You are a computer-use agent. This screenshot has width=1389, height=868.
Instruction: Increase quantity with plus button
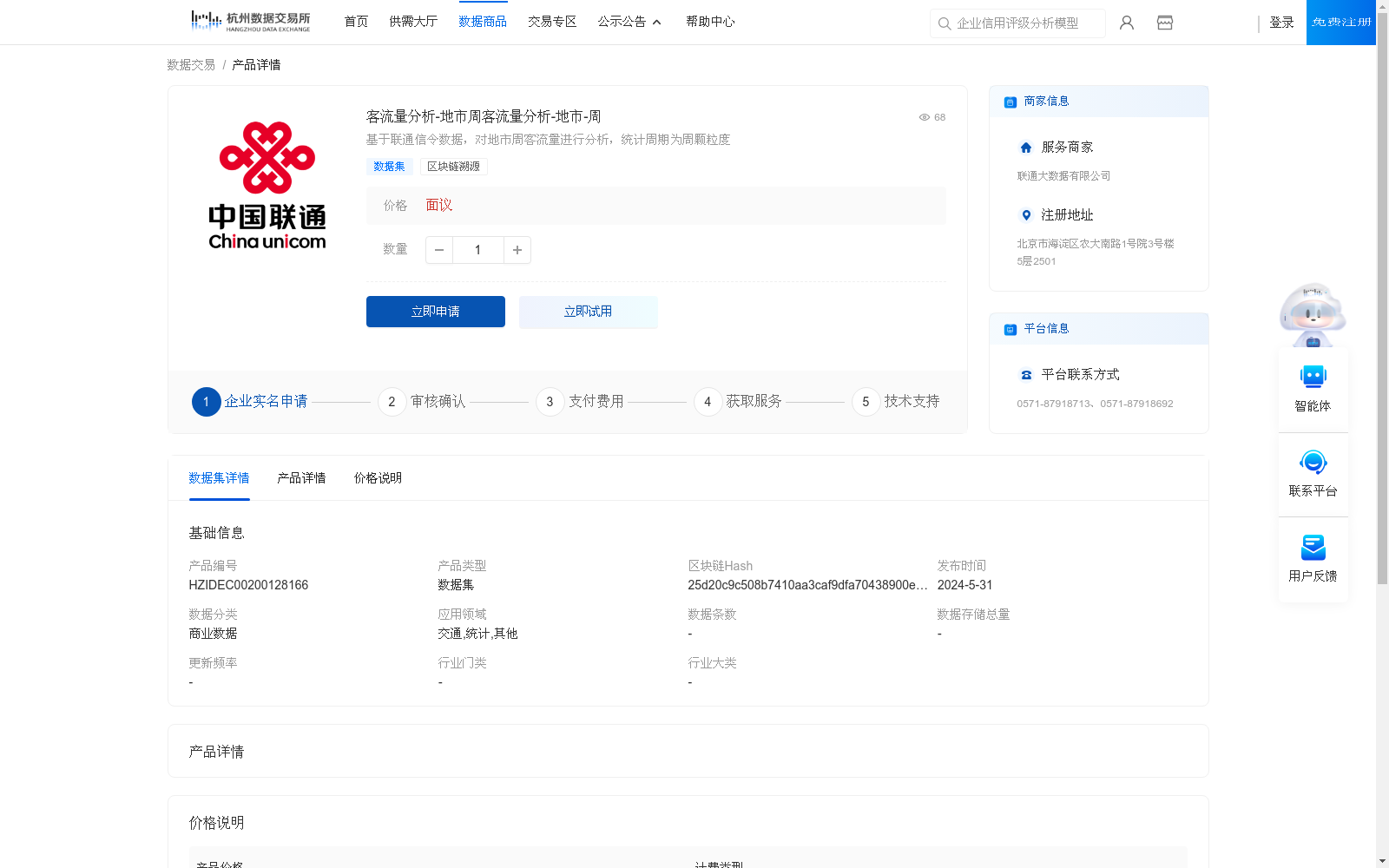click(517, 250)
